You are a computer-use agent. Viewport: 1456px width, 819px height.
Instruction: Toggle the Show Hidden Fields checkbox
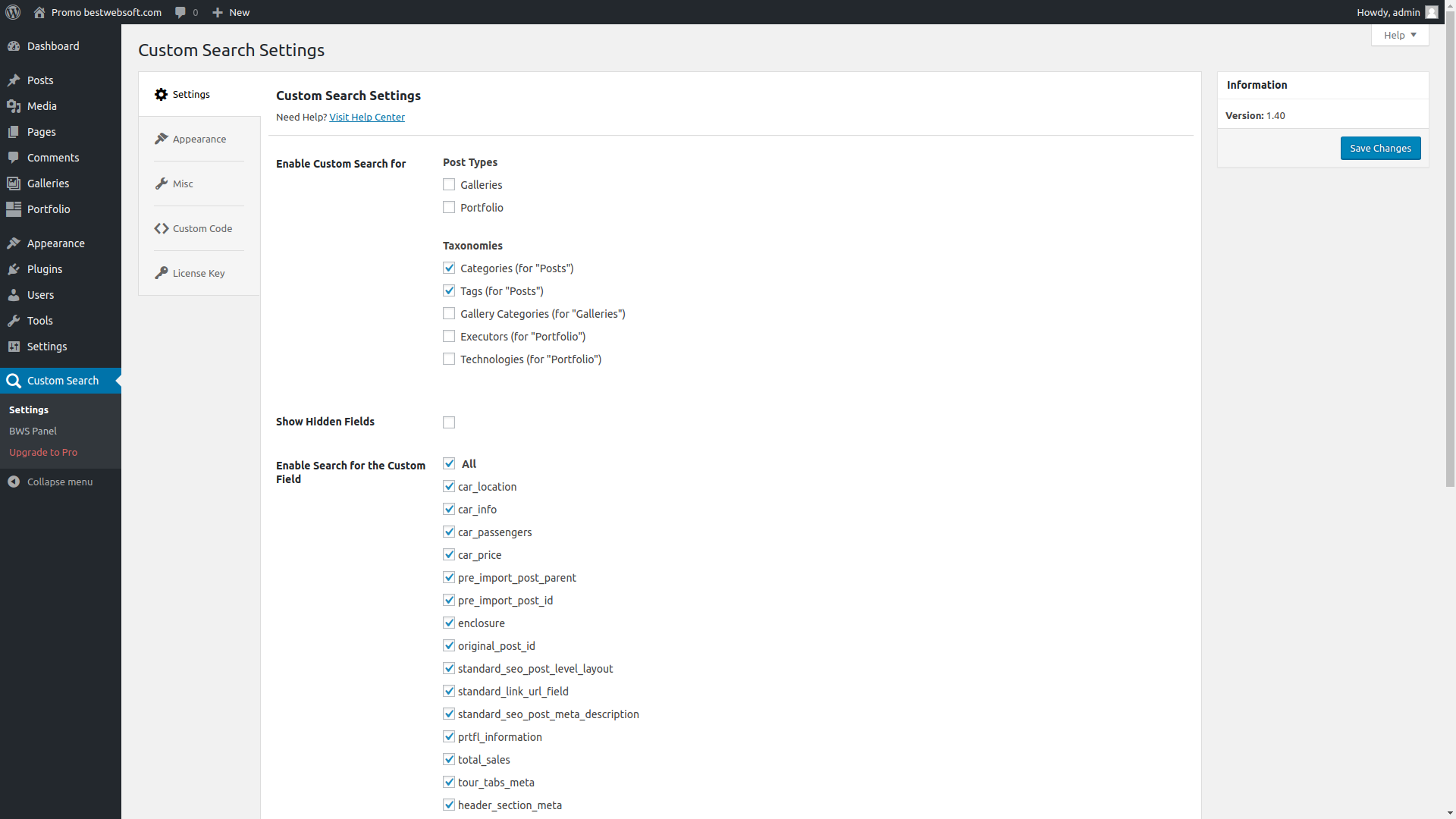449,422
